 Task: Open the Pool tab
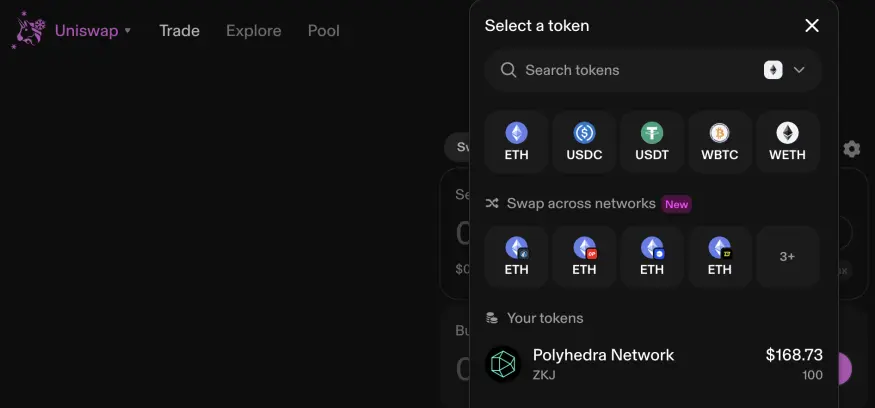tap(324, 31)
